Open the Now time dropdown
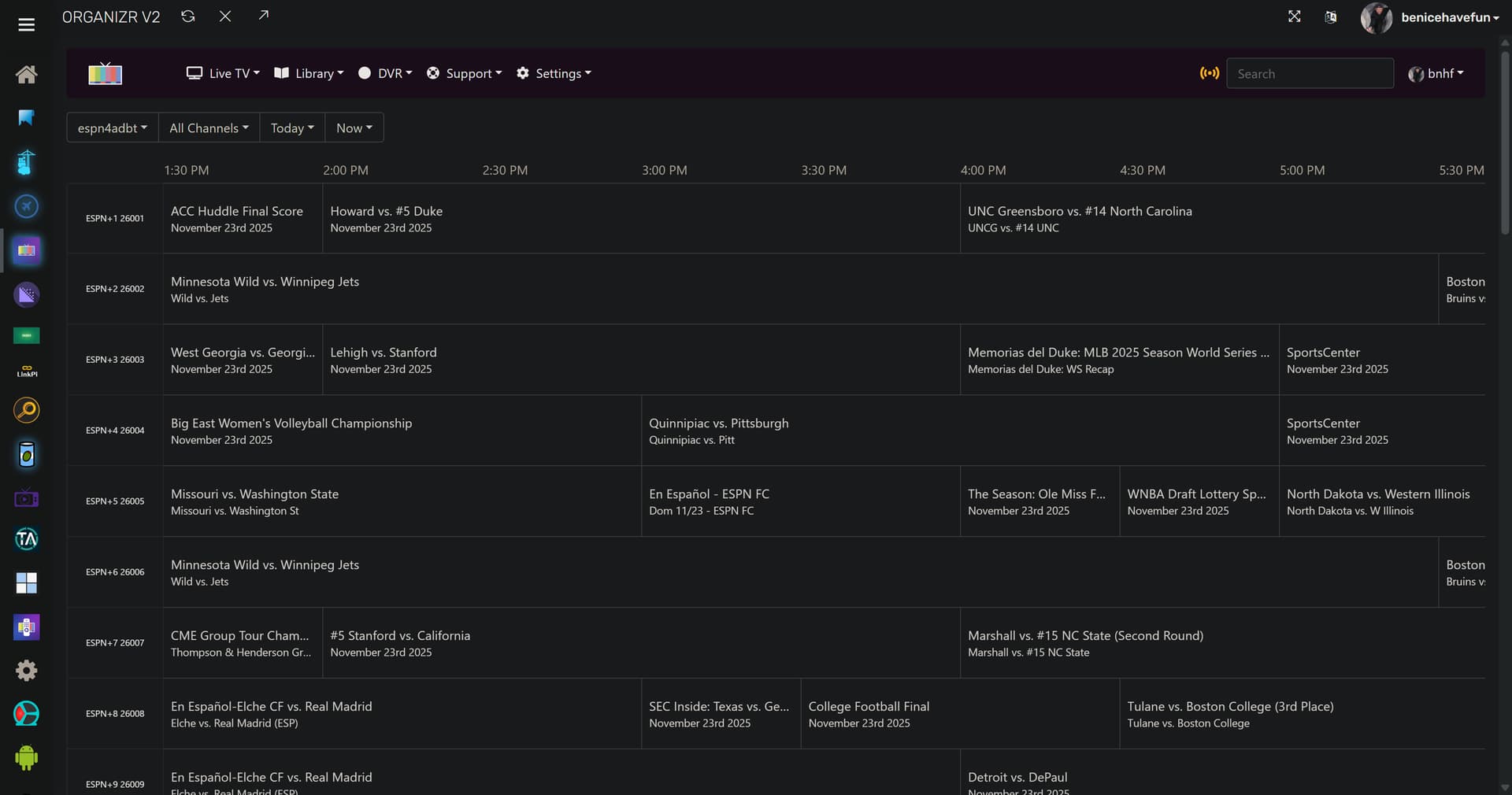This screenshot has height=795, width=1512. pos(354,128)
